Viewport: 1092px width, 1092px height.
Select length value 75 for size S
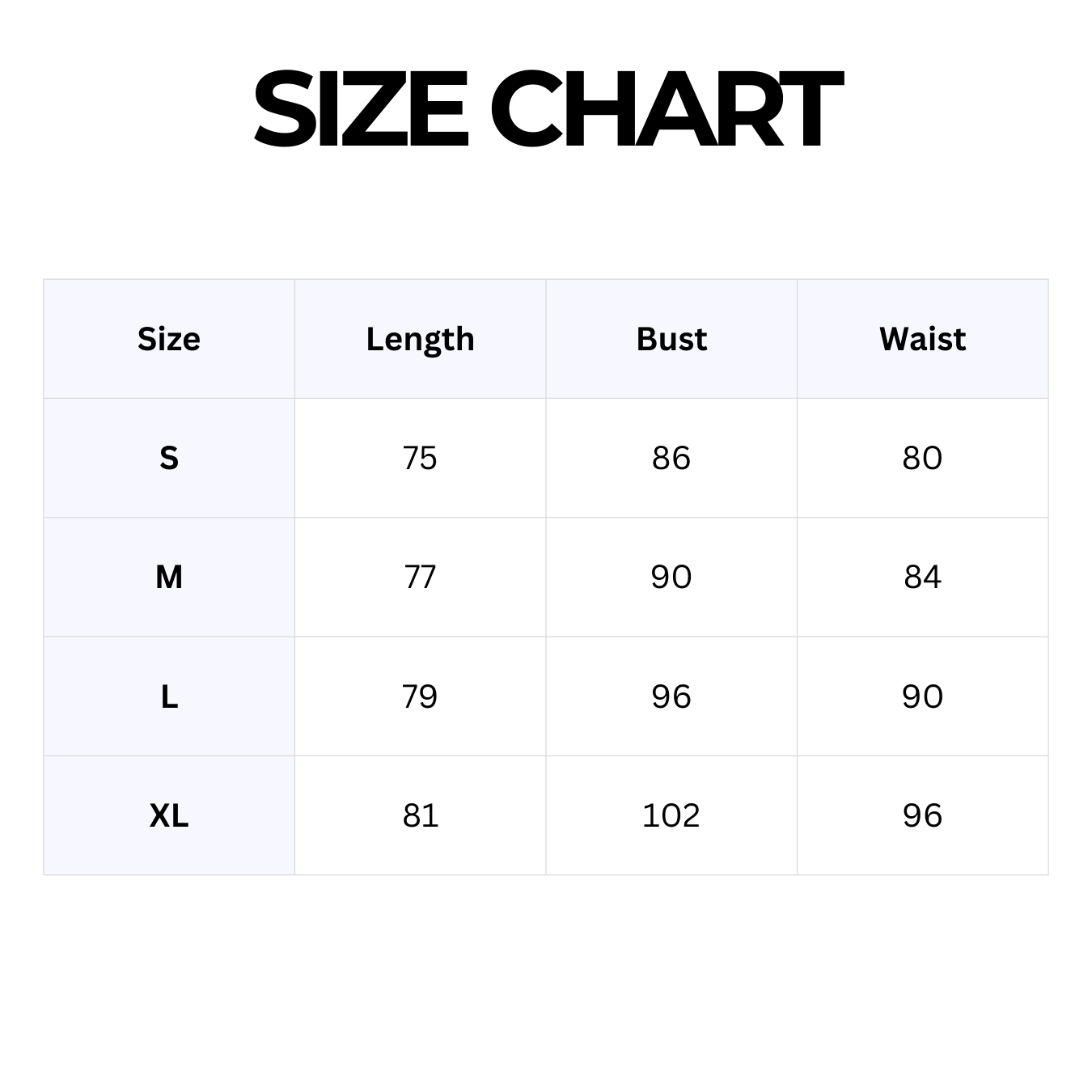(x=420, y=458)
